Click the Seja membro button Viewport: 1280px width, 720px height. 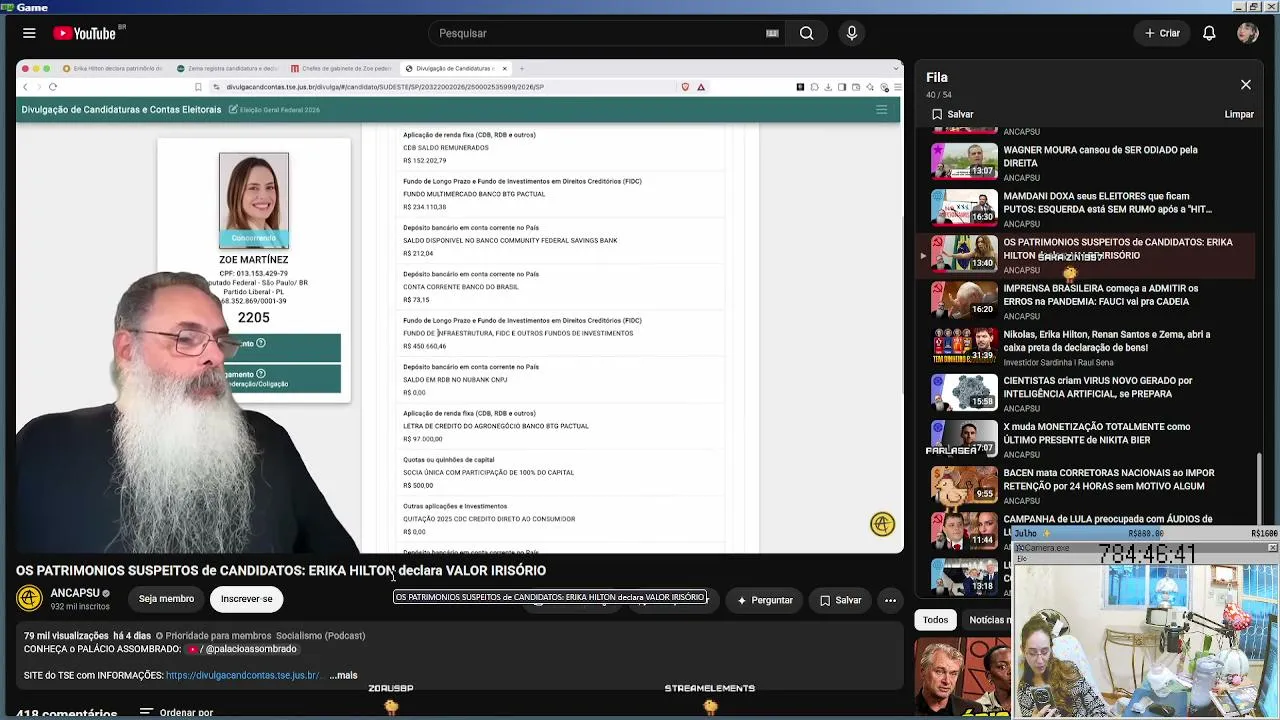click(x=166, y=599)
